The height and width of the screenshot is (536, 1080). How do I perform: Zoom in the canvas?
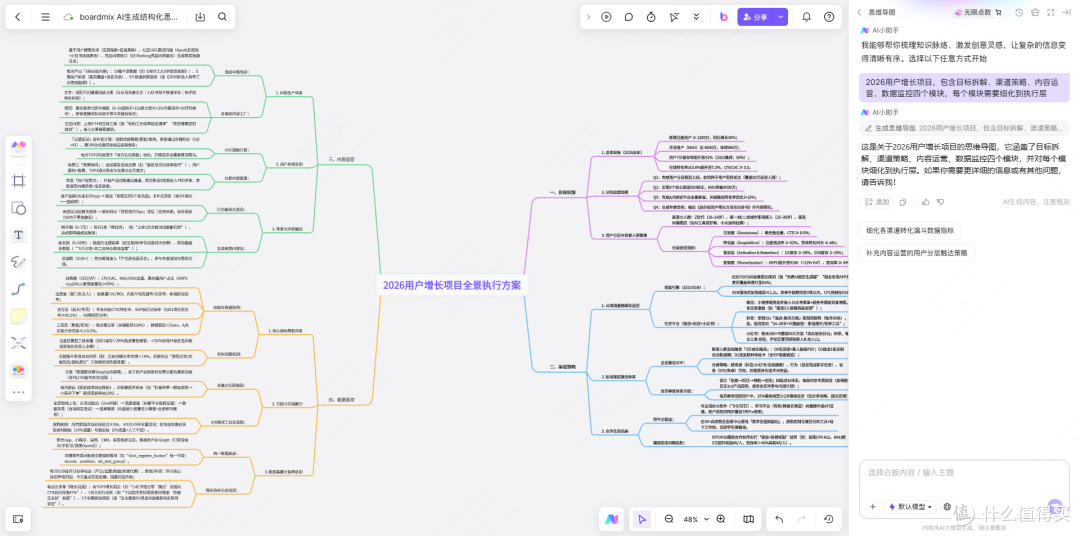click(721, 519)
